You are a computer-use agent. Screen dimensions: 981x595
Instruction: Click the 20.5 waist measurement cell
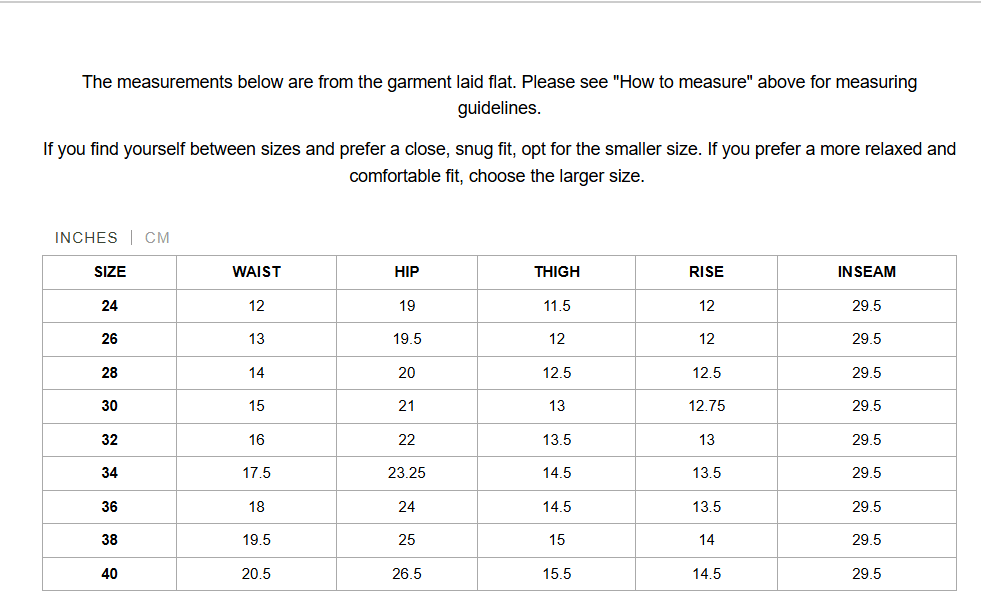tap(256, 574)
